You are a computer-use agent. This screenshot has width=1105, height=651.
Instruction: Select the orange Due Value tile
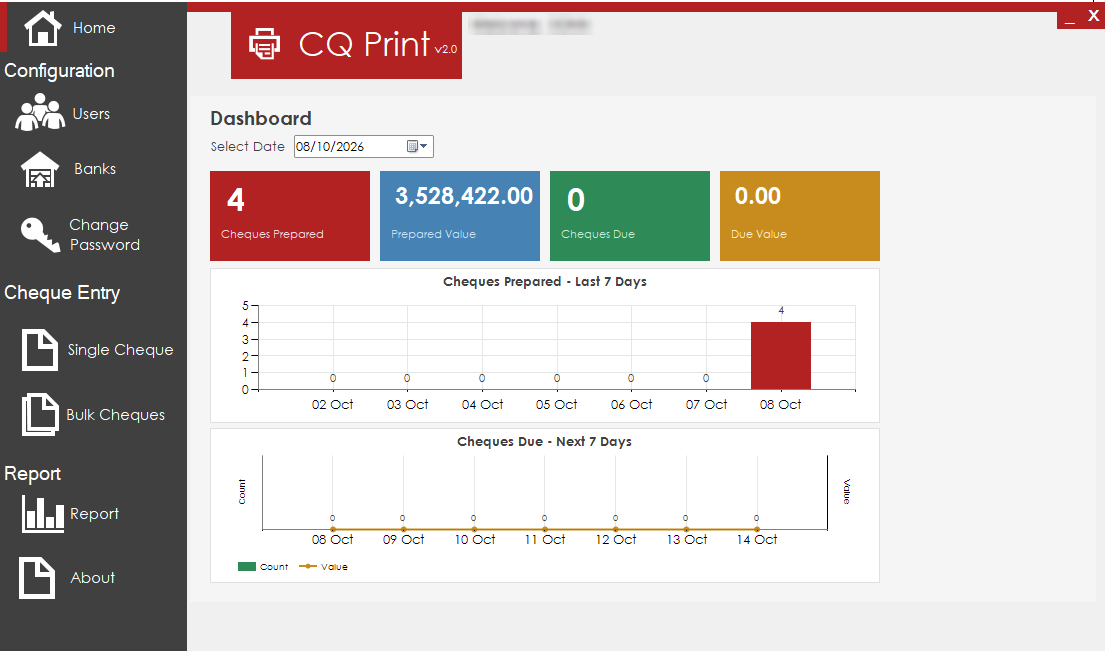point(800,216)
